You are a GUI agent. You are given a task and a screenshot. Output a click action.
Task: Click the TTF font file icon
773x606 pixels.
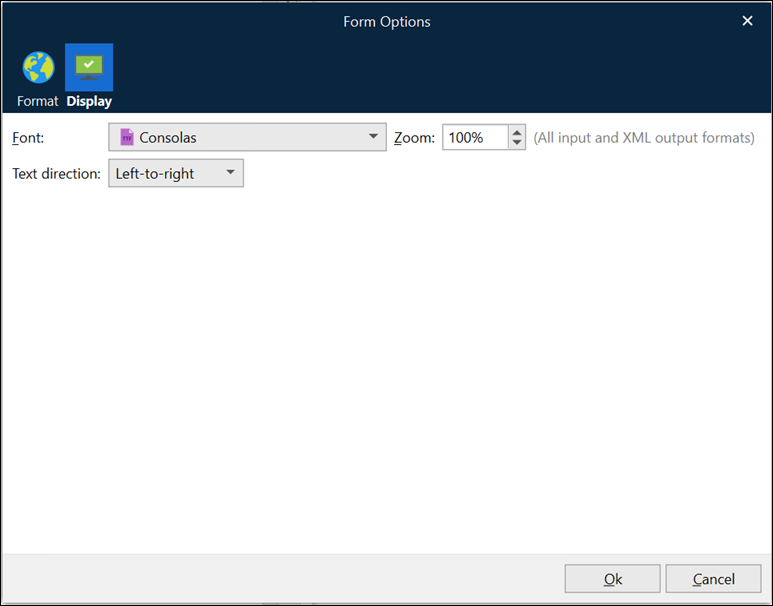tap(127, 137)
